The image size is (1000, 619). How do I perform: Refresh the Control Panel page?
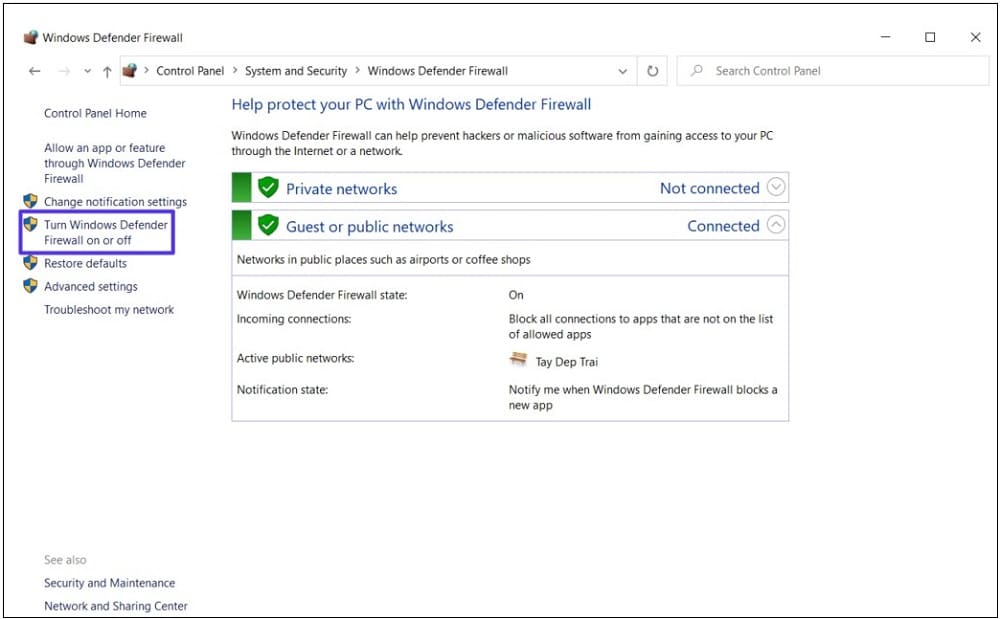(652, 71)
